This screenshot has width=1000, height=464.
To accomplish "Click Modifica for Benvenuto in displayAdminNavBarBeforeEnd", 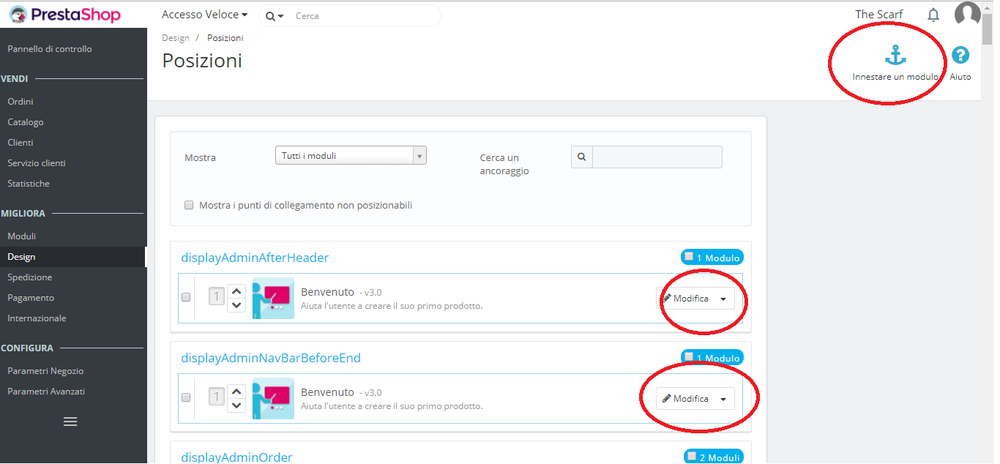I will 686,398.
